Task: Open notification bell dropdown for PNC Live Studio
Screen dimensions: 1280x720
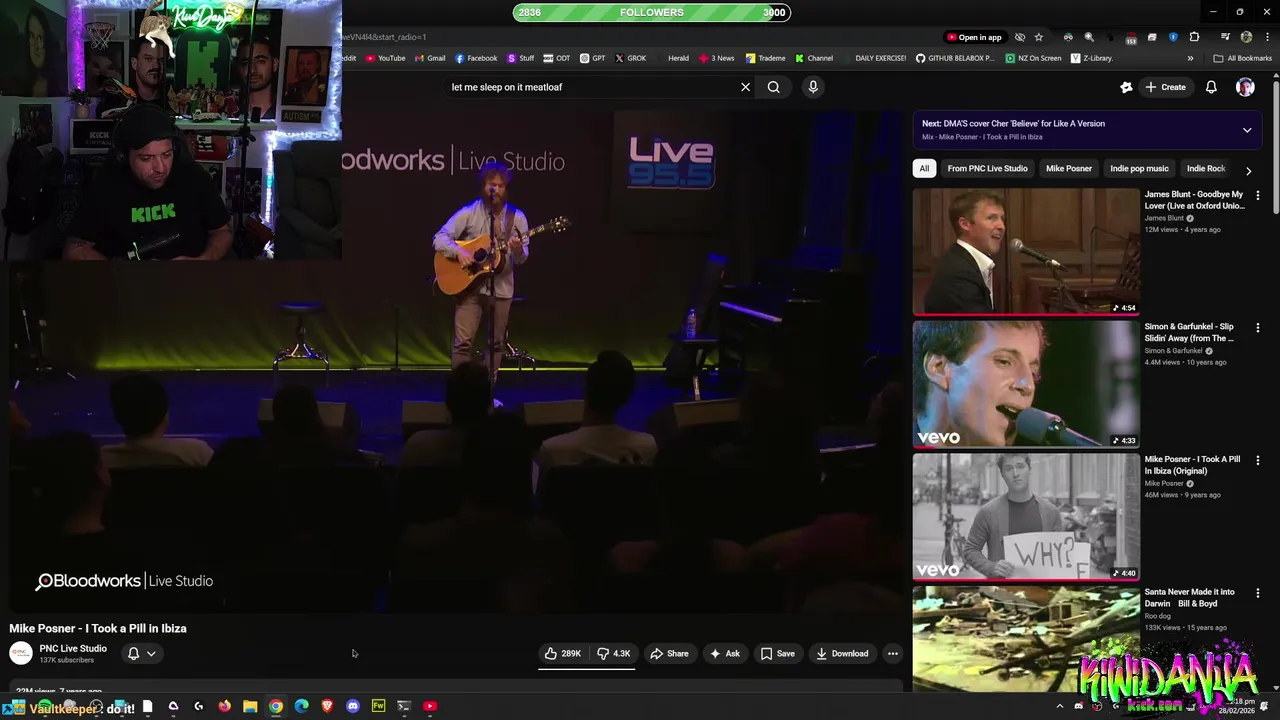Action: coord(141,653)
